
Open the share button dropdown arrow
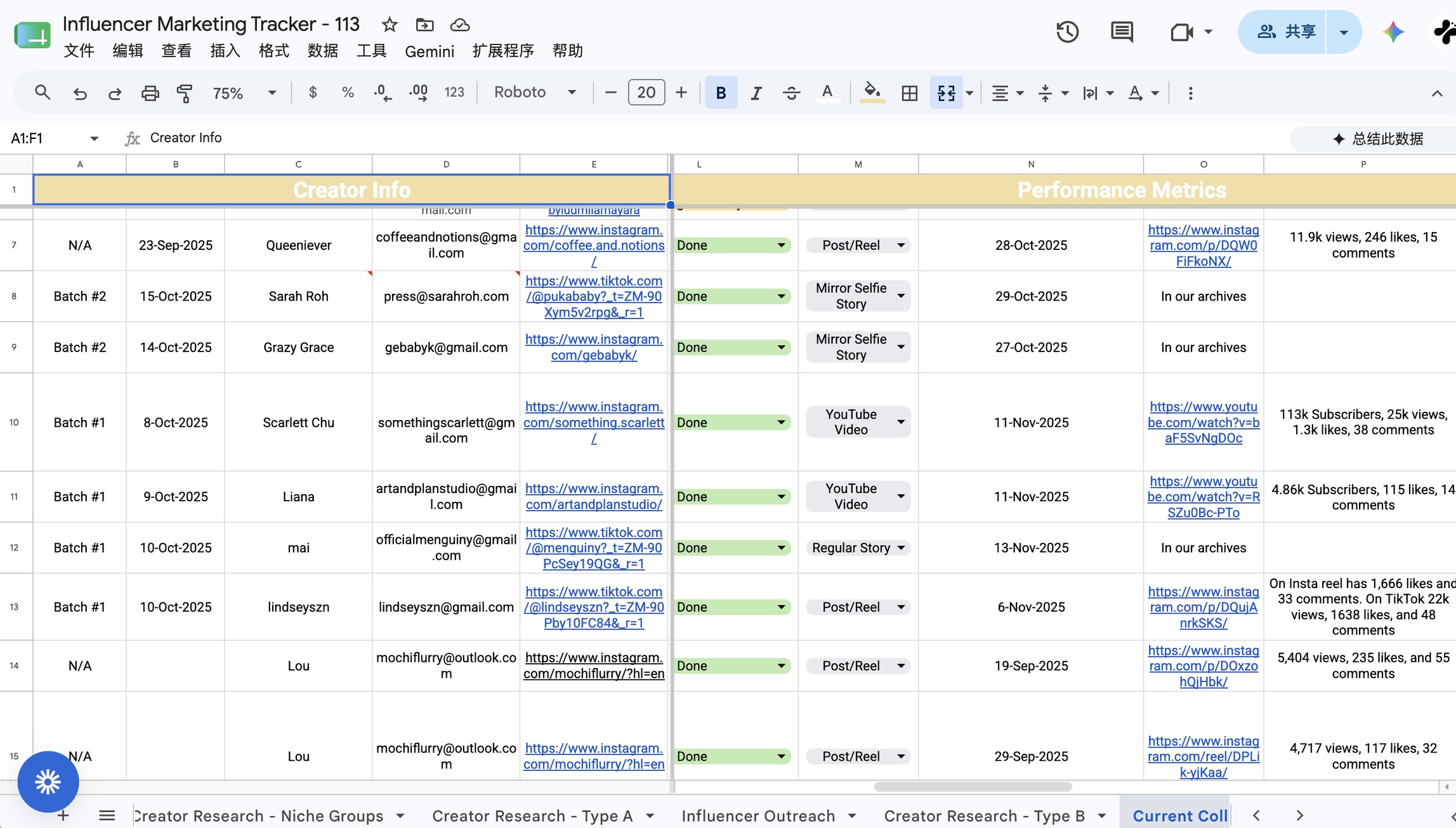1344,32
